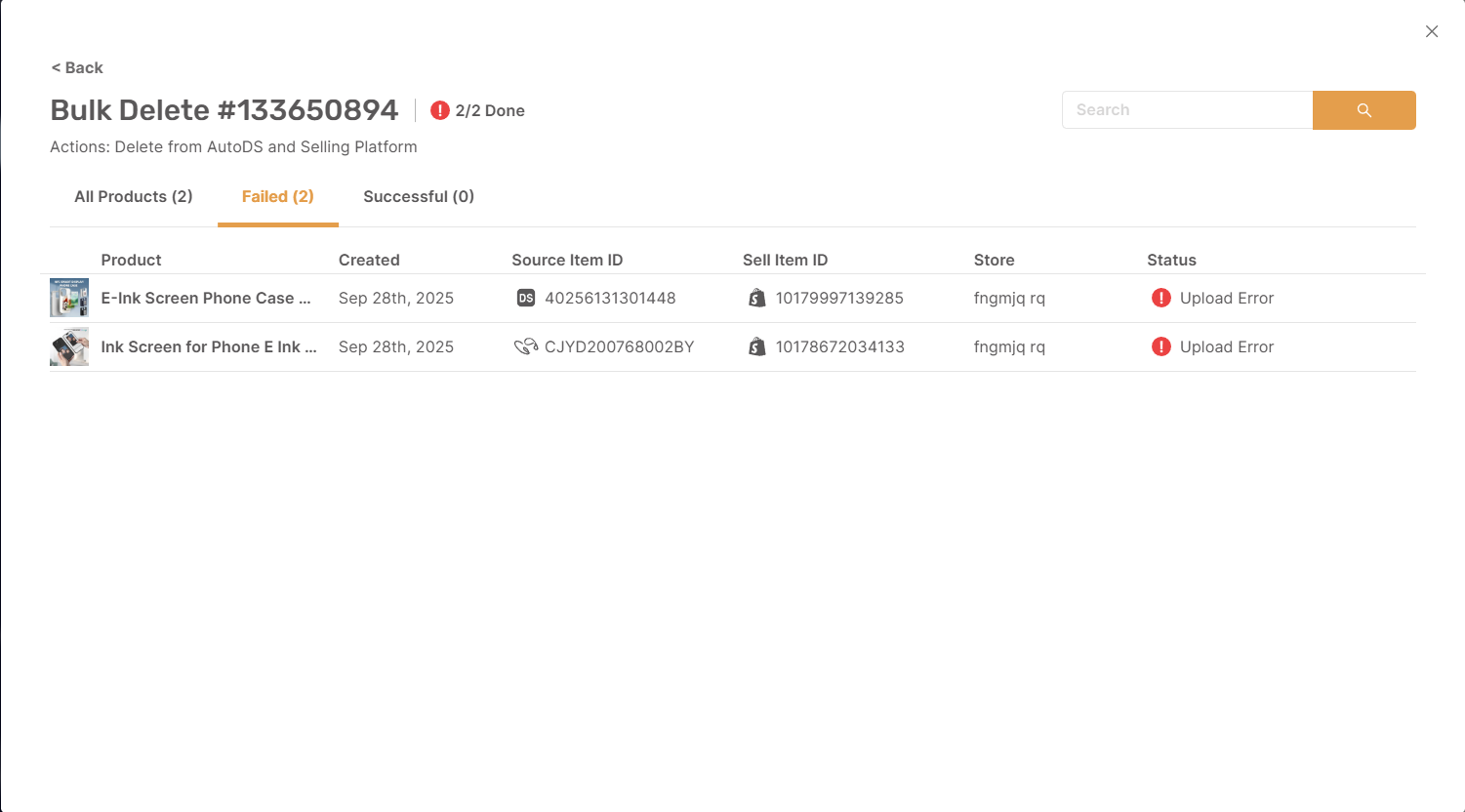
Task: Focus the Search input field
Action: pos(1187,110)
